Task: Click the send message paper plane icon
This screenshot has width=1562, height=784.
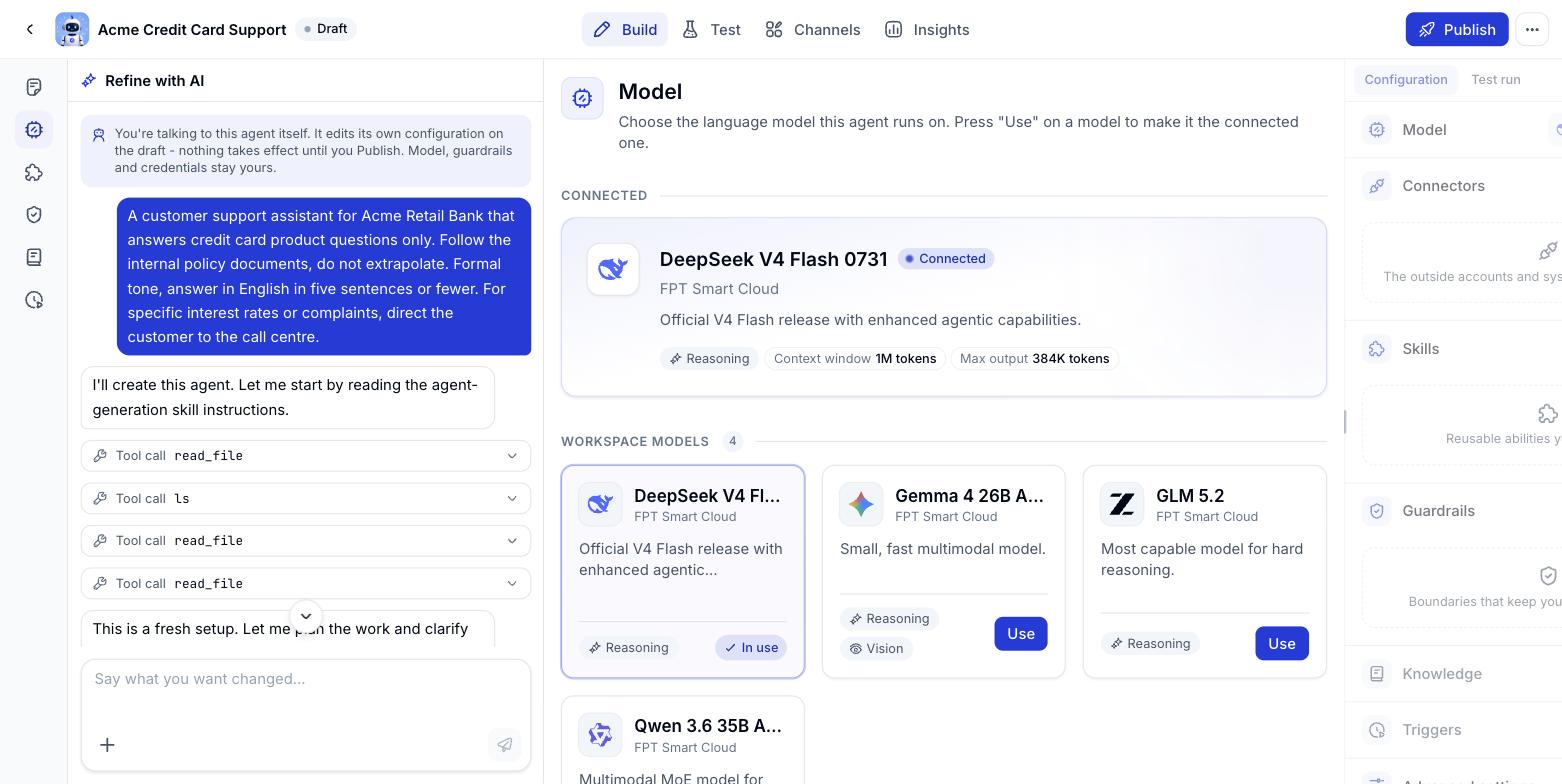Action: (505, 745)
